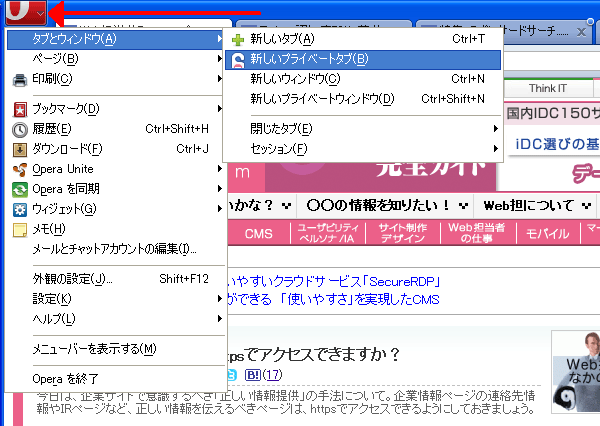
Task: Open タブとウィンドウ(A) submenu
Action: [115, 39]
